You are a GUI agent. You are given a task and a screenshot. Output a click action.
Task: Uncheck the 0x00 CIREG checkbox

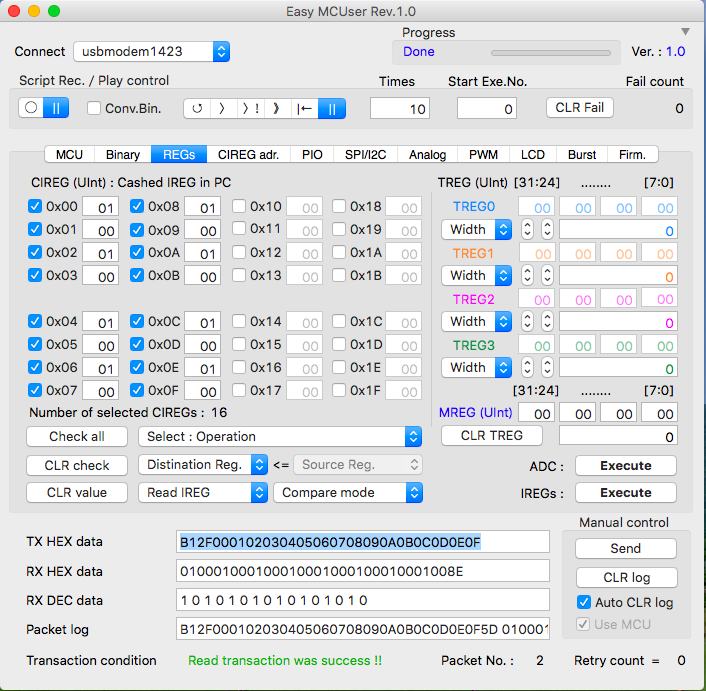click(35, 206)
